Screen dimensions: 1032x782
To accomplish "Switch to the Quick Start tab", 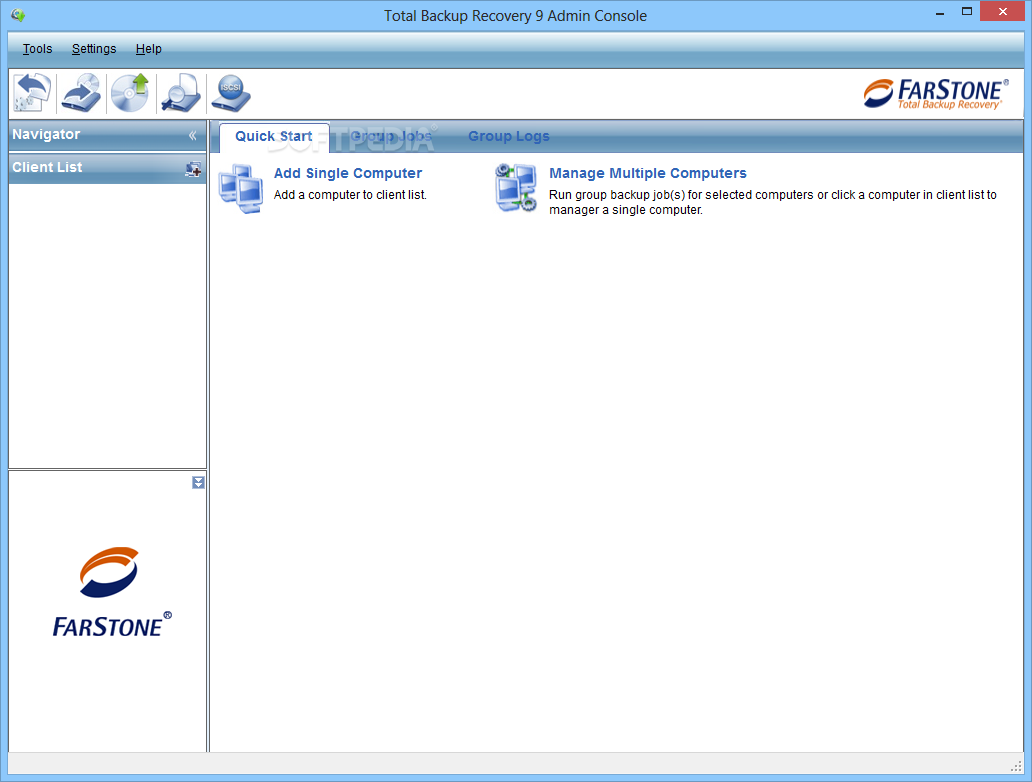I will pos(274,136).
